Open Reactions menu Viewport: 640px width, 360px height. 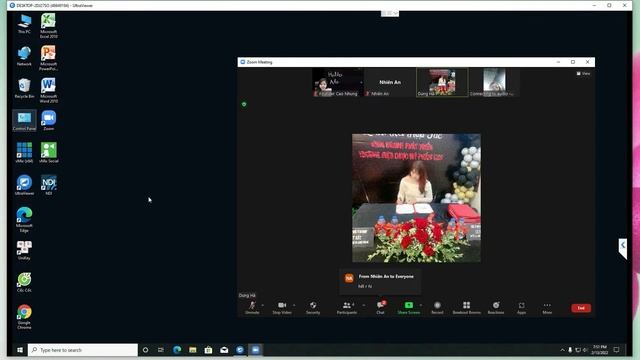496,308
